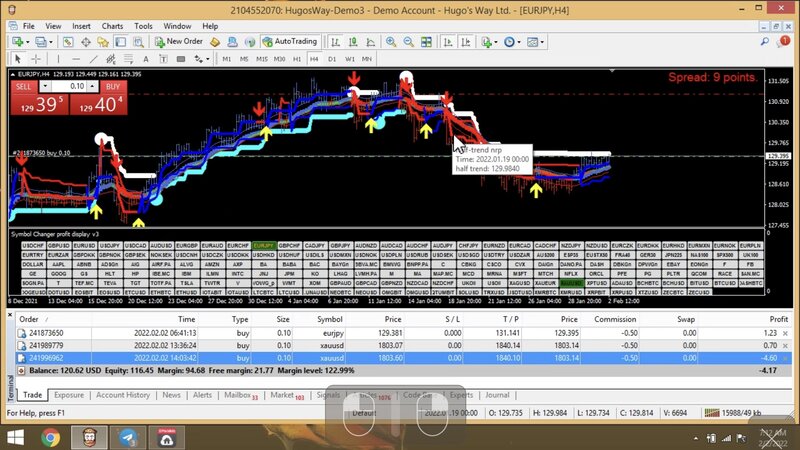The height and width of the screenshot is (450, 800).
Task: Switch to Account History tab
Action: tap(123, 395)
